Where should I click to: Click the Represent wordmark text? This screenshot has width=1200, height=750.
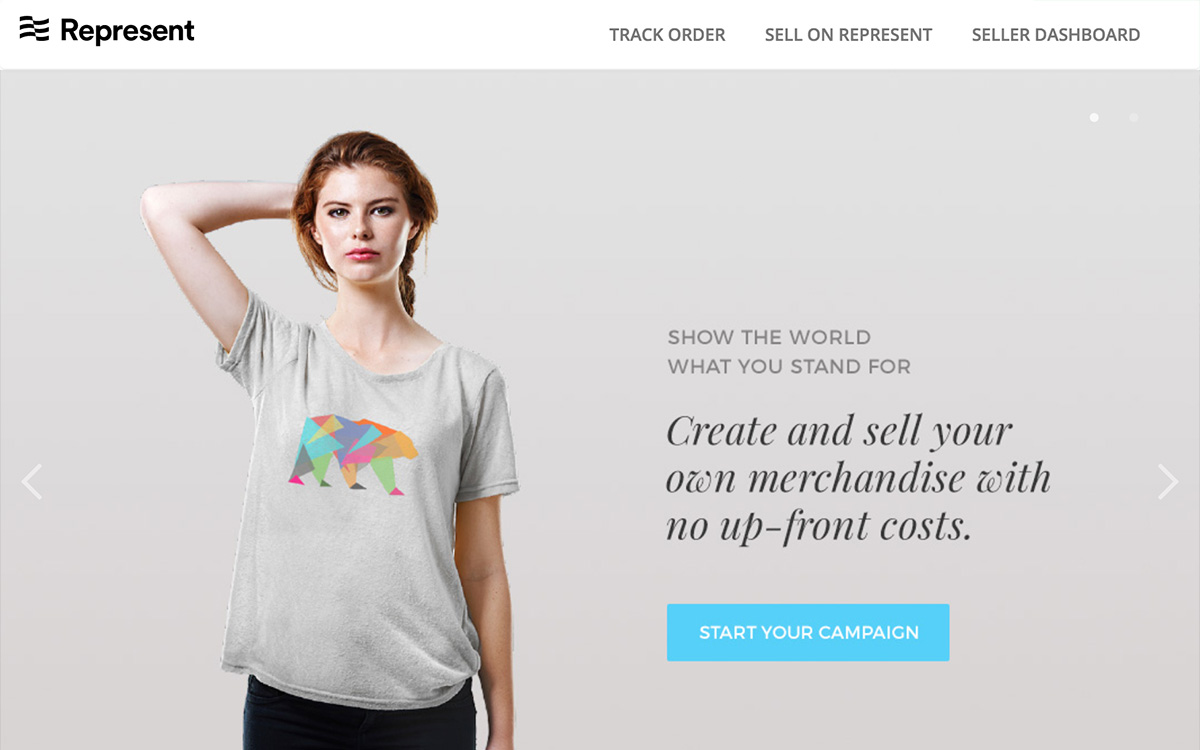pos(127,31)
